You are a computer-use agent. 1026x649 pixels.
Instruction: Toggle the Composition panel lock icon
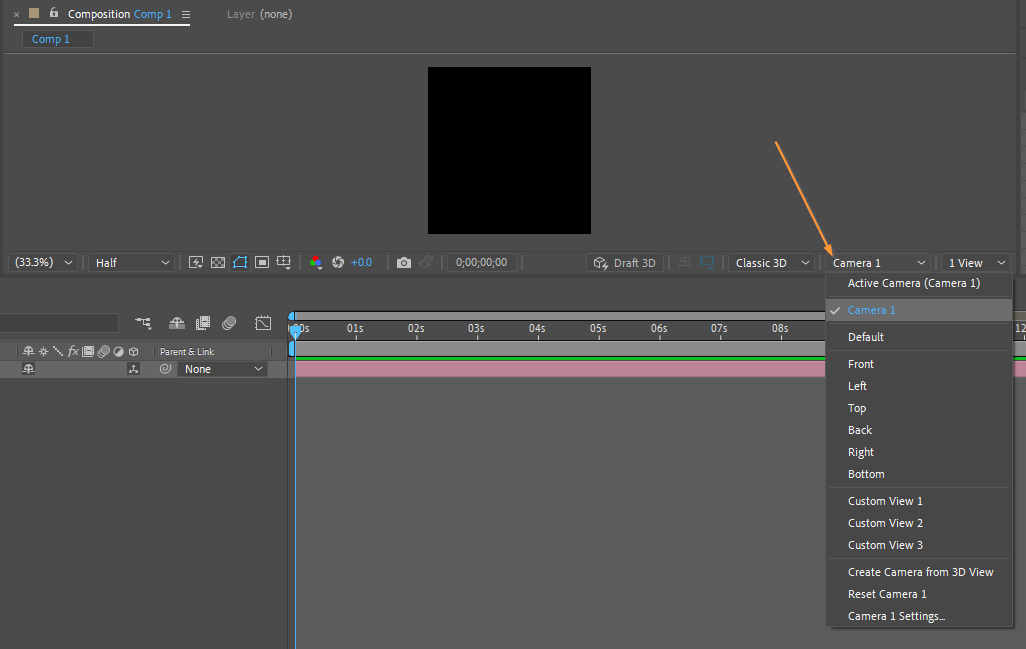54,13
